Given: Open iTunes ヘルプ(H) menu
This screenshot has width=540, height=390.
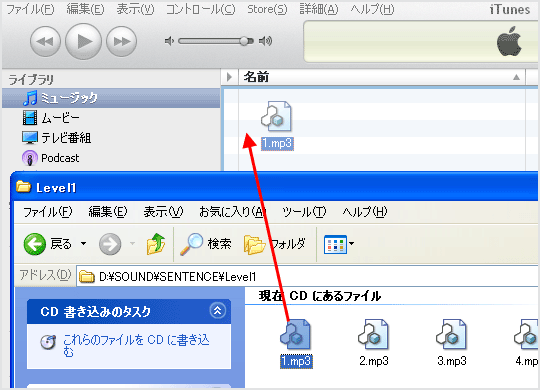Looking at the screenshot, I should [372, 10].
